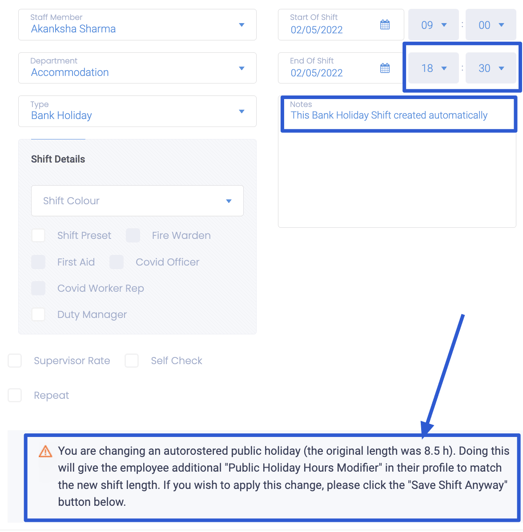Open the Department Accommodation dropdown
This screenshot has width=523, height=532.
(x=137, y=68)
